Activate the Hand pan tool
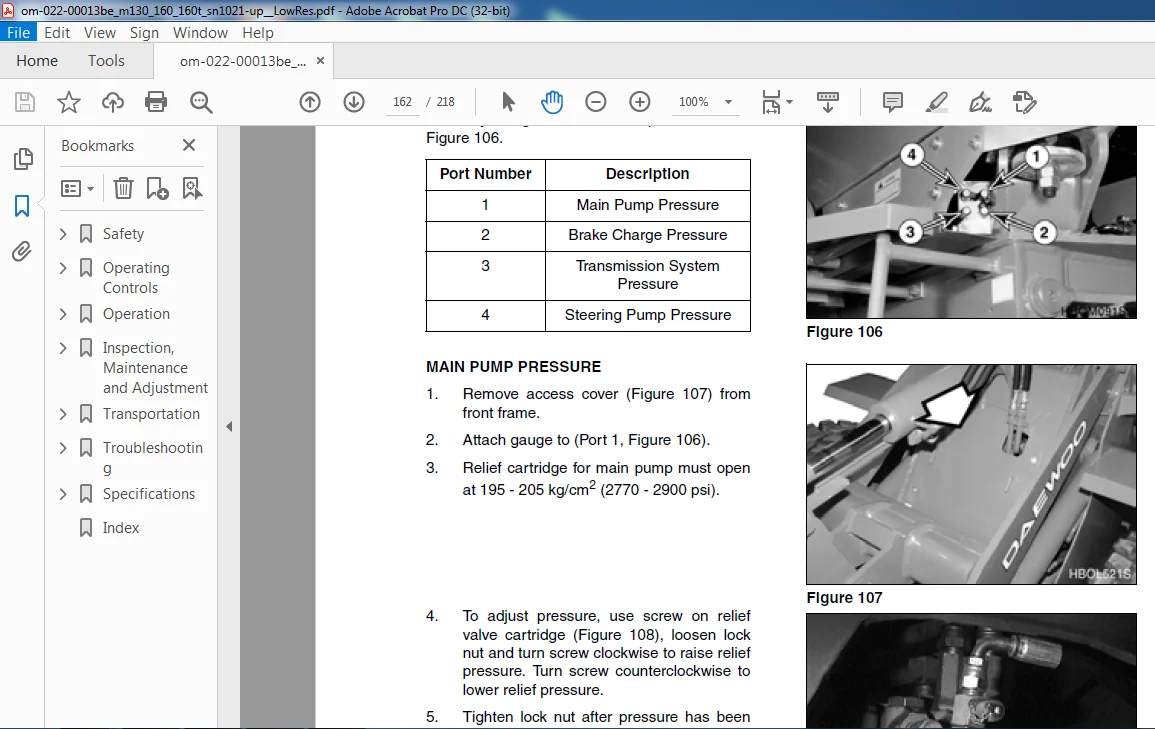Screen dimensions: 1155x729 tap(552, 102)
